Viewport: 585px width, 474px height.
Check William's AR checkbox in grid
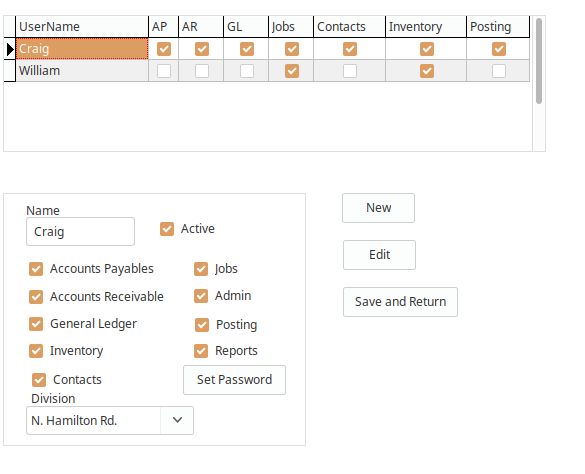[202, 71]
